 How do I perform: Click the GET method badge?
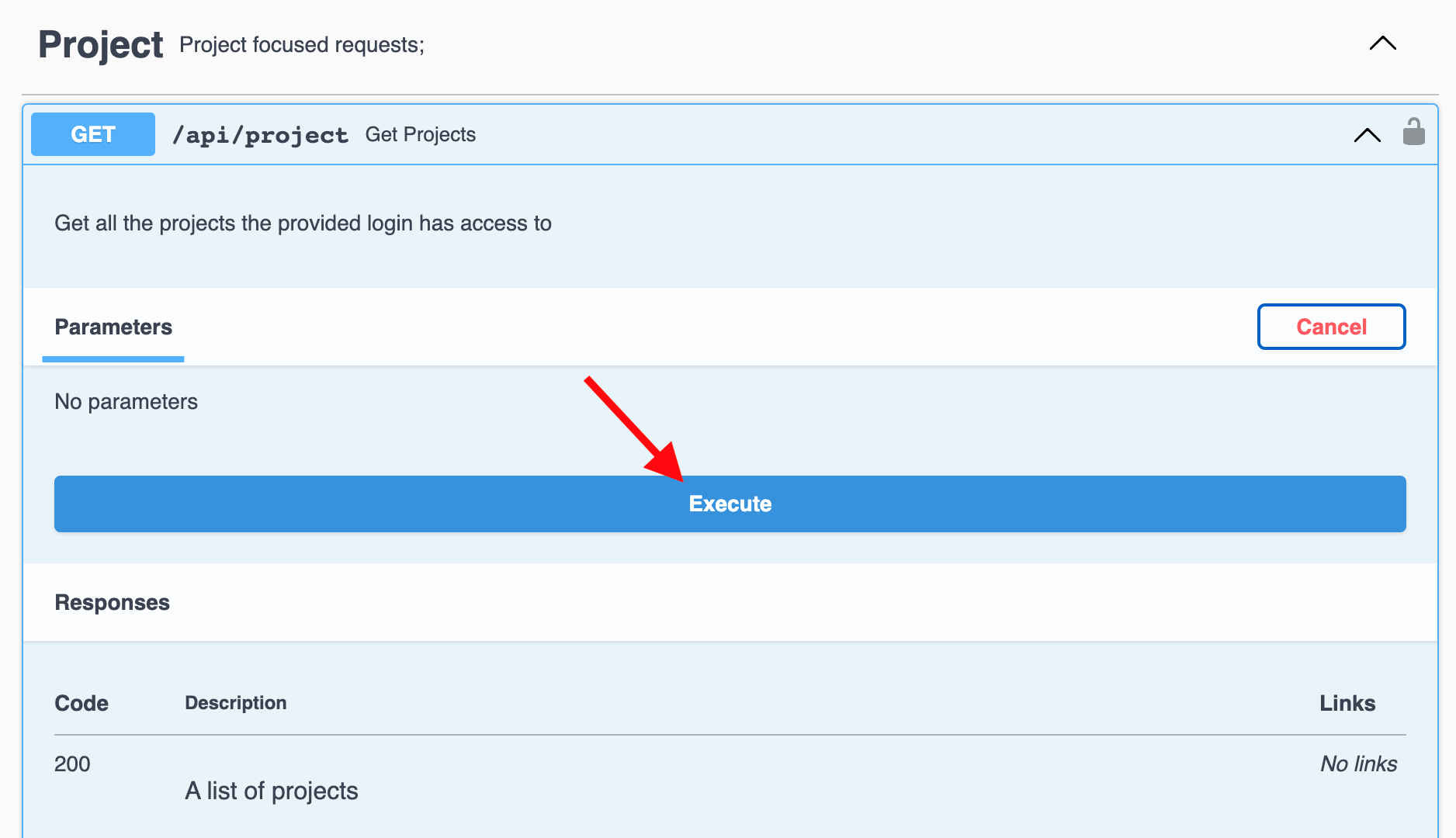pos(93,134)
